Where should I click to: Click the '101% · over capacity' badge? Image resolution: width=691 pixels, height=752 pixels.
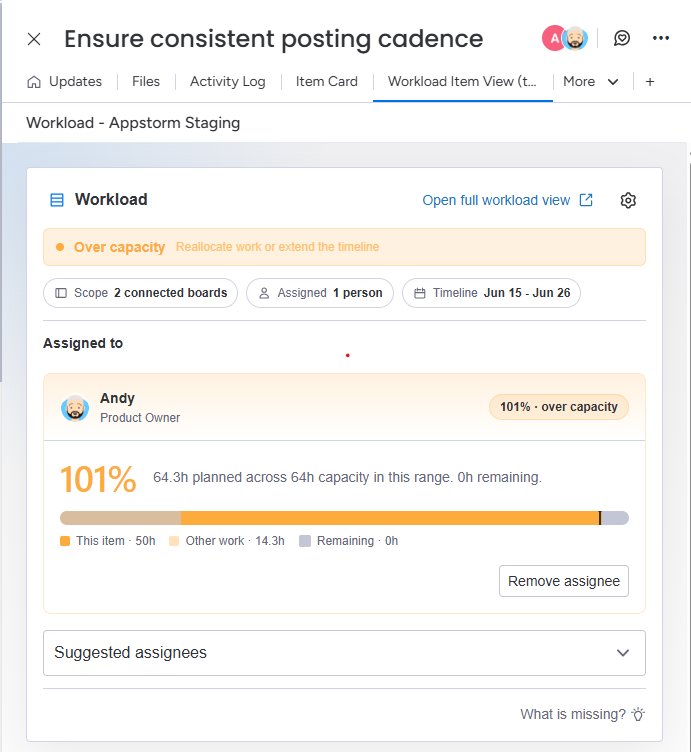(559, 407)
